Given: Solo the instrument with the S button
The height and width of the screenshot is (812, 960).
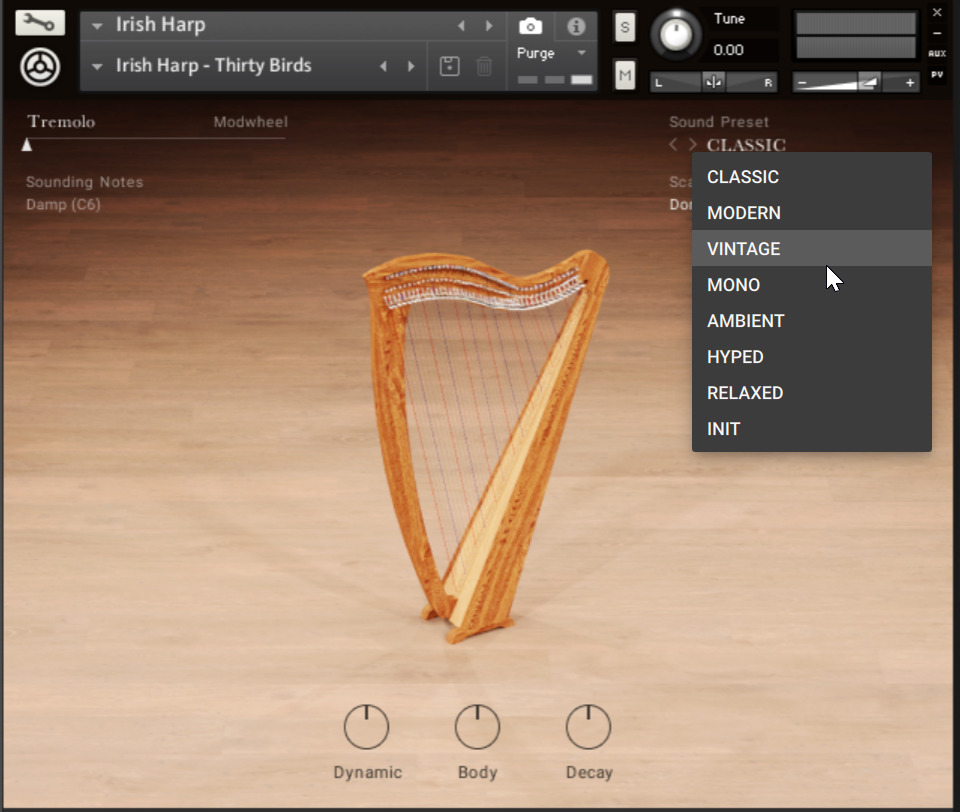Looking at the screenshot, I should [x=624, y=27].
